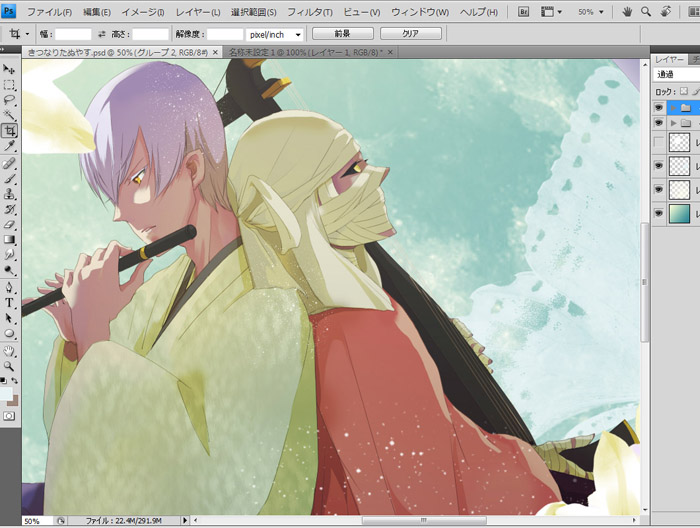Open the ウィンドウ(W) menu
Image resolution: width=700 pixels, height=528 pixels.
420,12
